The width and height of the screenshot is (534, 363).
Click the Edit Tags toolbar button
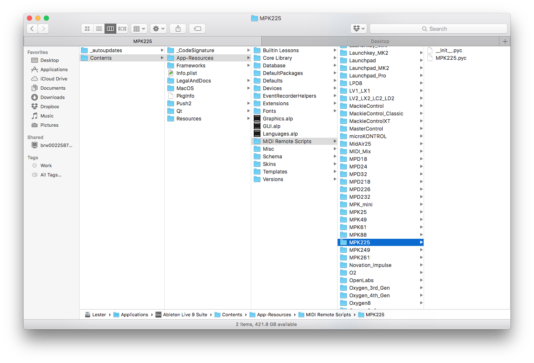(198, 29)
